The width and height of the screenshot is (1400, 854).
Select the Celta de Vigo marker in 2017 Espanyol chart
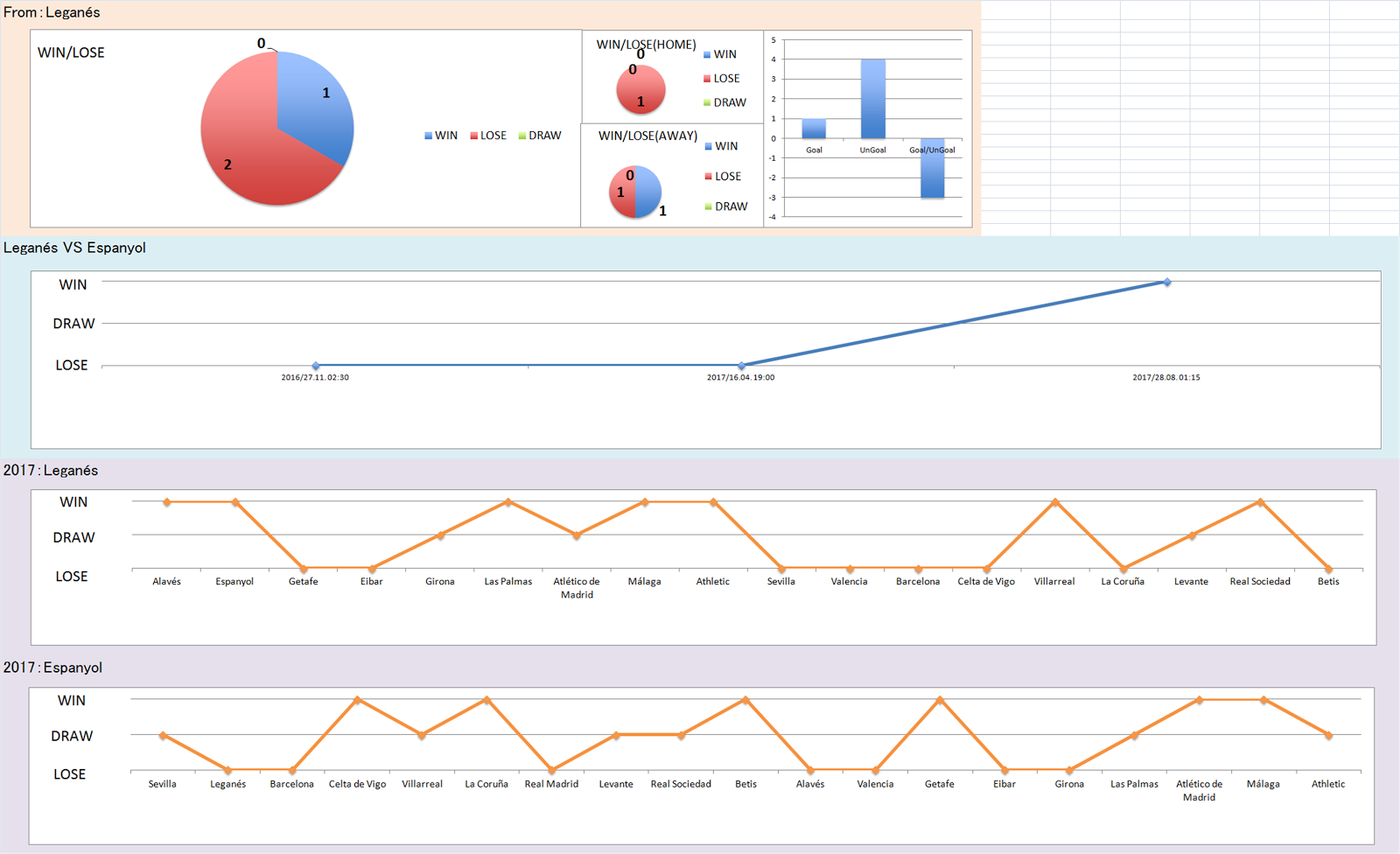pyautogui.click(x=357, y=700)
